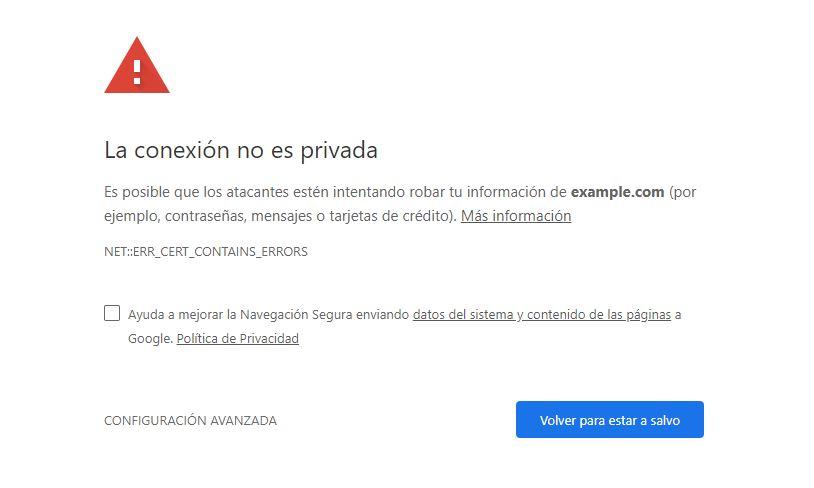Learn more via the underlined Más información

point(515,215)
